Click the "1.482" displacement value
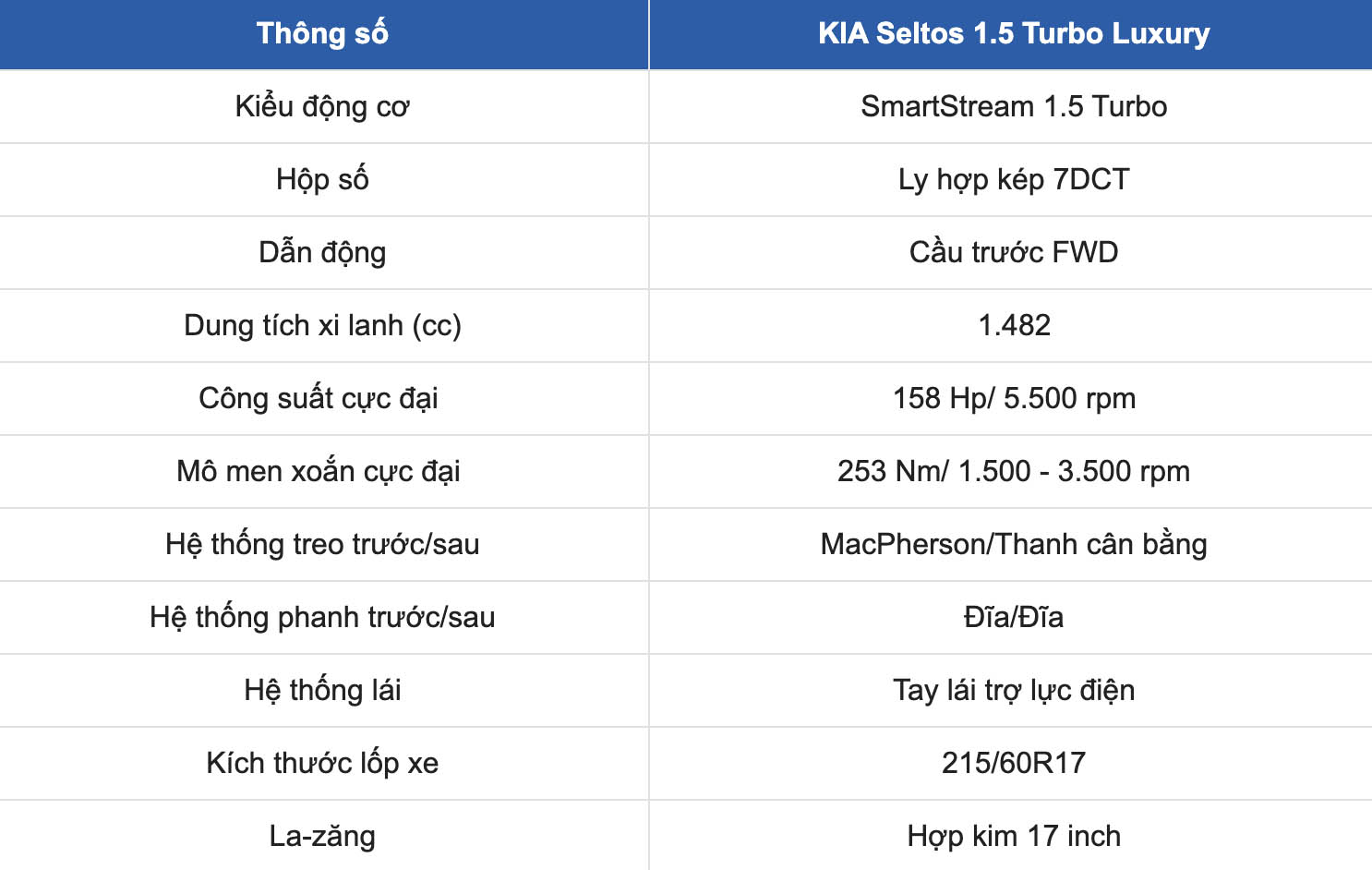 (x=1013, y=326)
